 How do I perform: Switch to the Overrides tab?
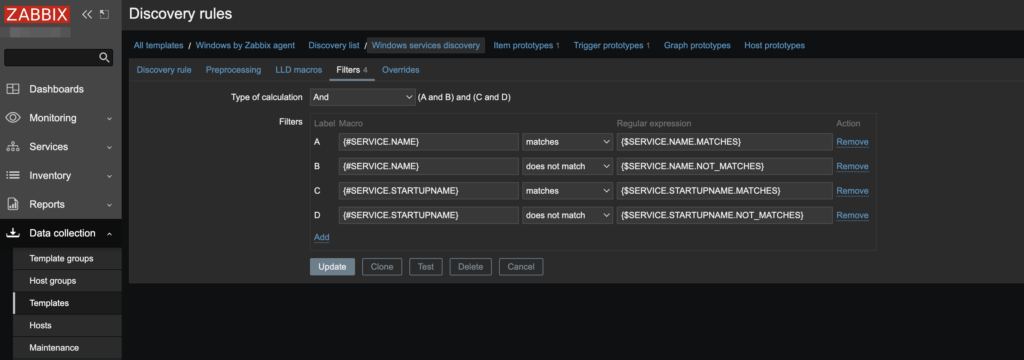[x=400, y=70]
